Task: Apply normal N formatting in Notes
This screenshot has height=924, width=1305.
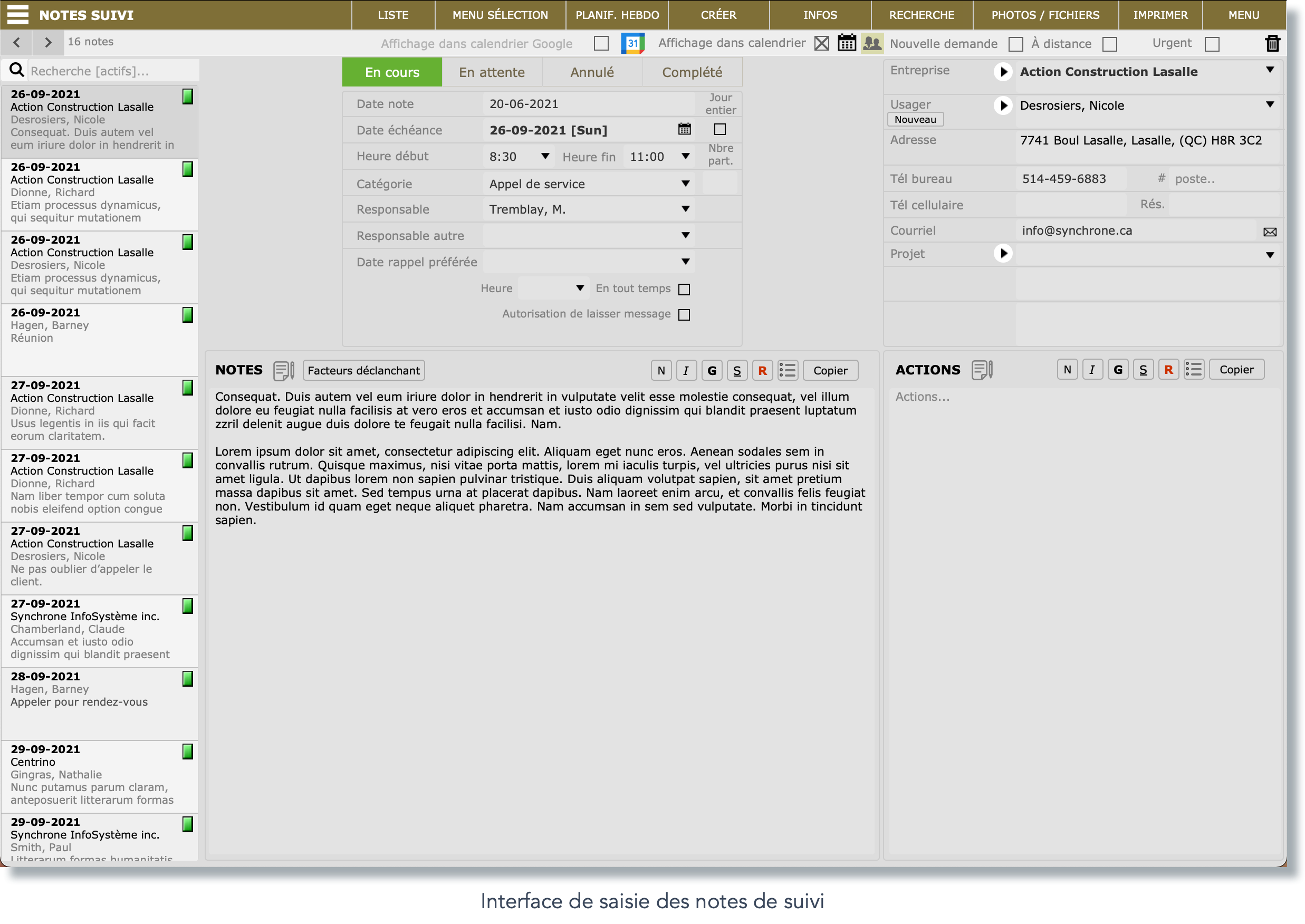Action: [661, 370]
